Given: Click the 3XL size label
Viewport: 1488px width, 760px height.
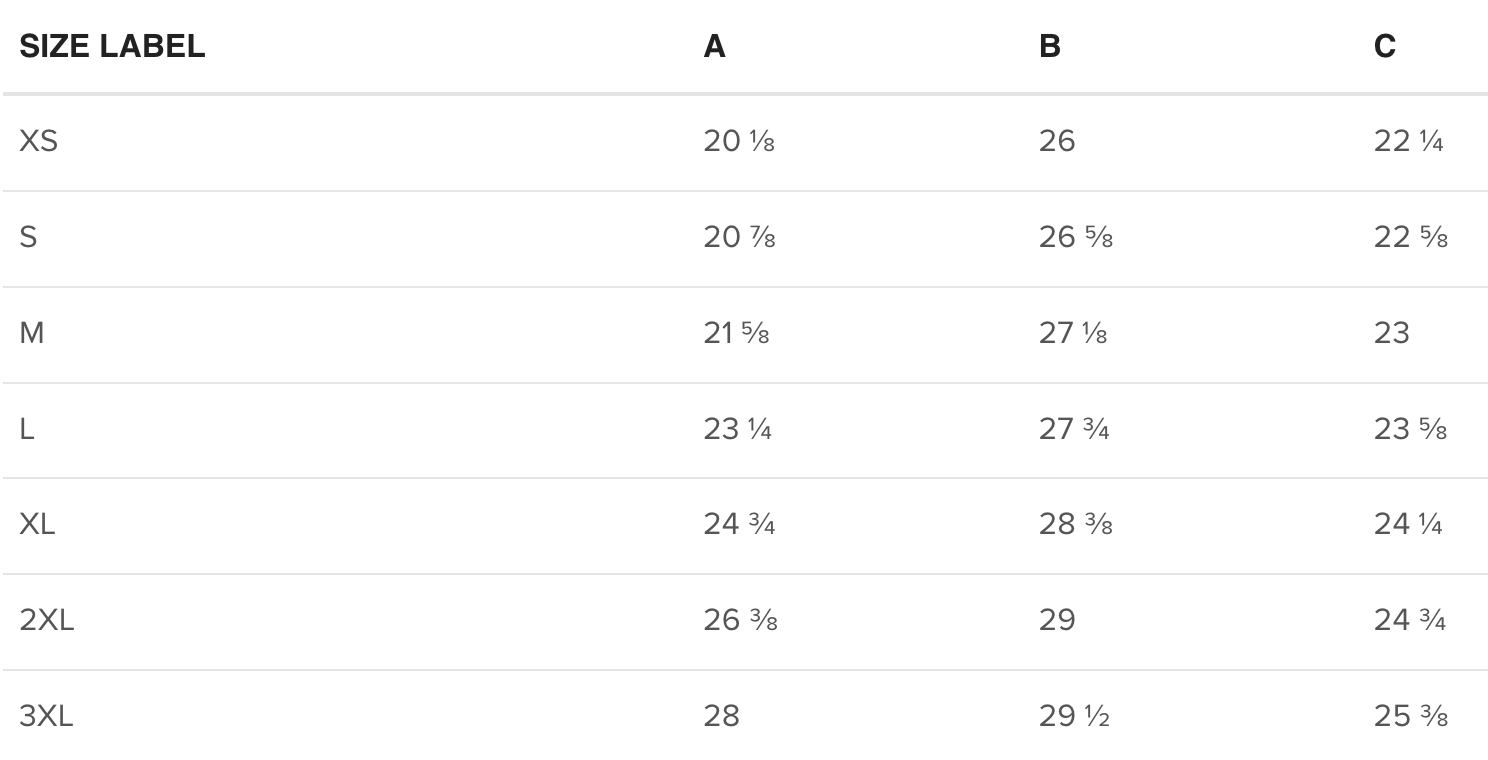Looking at the screenshot, I should point(46,716).
